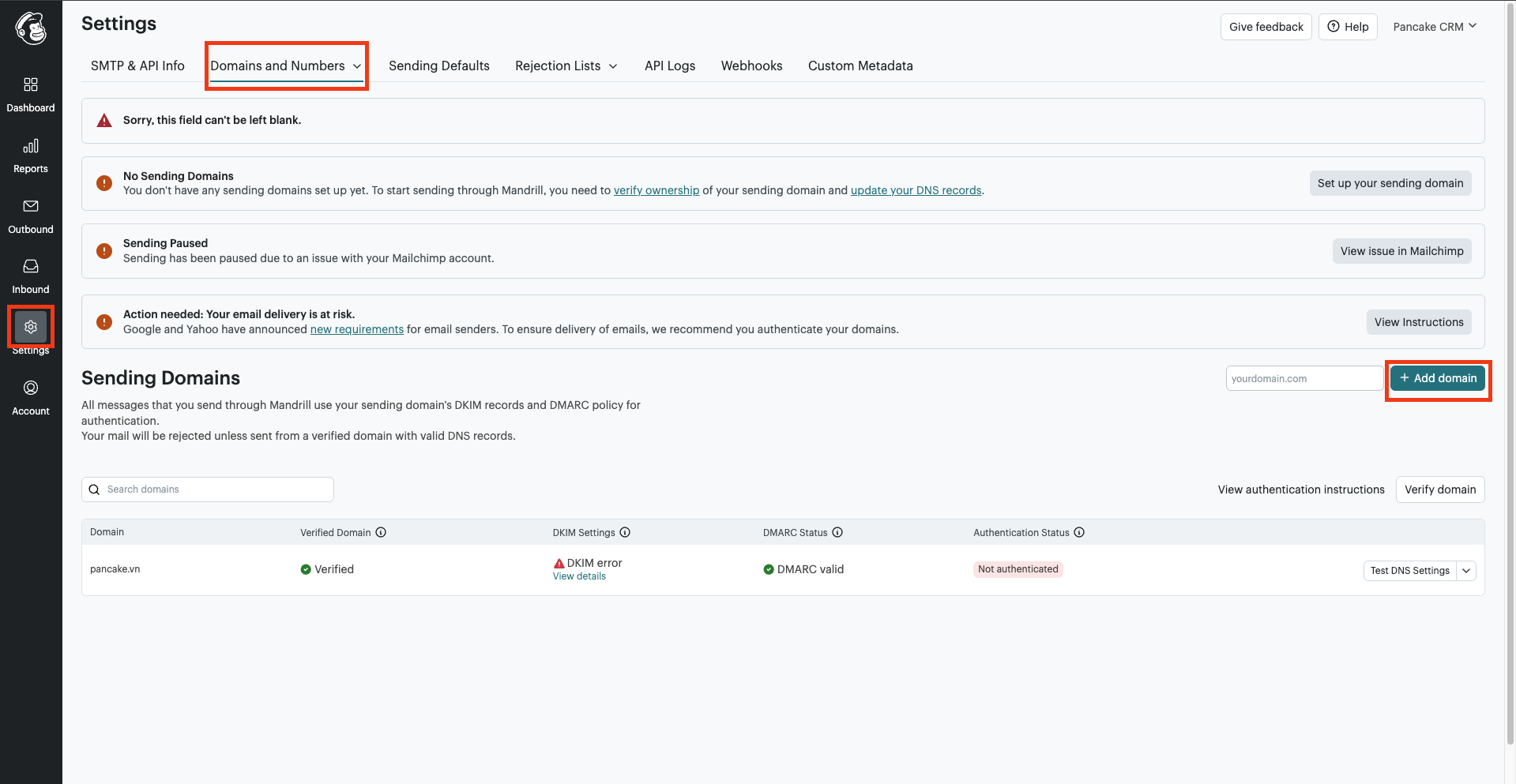The width and height of the screenshot is (1516, 784).
Task: Click the Settings gear icon
Action: 31,327
